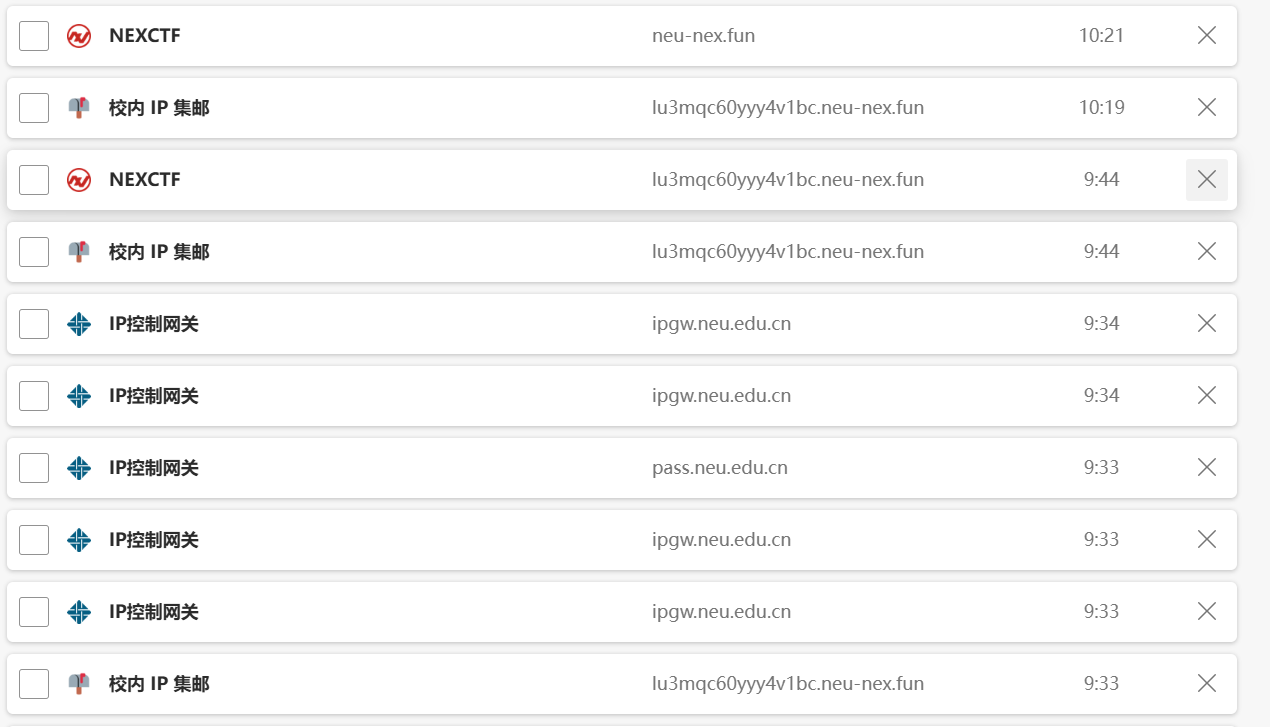Check the box for 校内 IP 集邮 at 10:19
The height and width of the screenshot is (727, 1270).
[34, 108]
